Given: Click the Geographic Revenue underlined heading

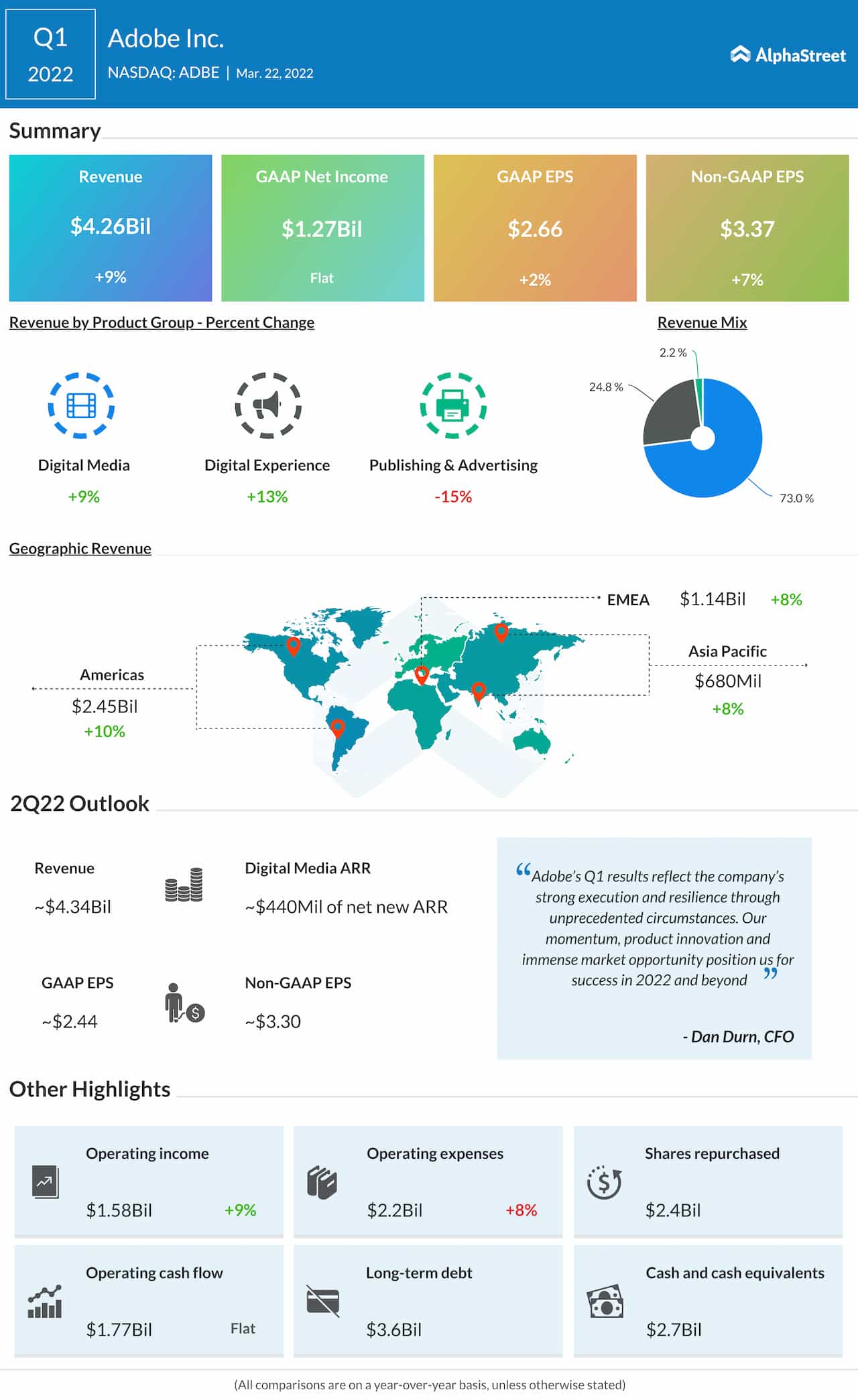Looking at the screenshot, I should click(x=80, y=548).
